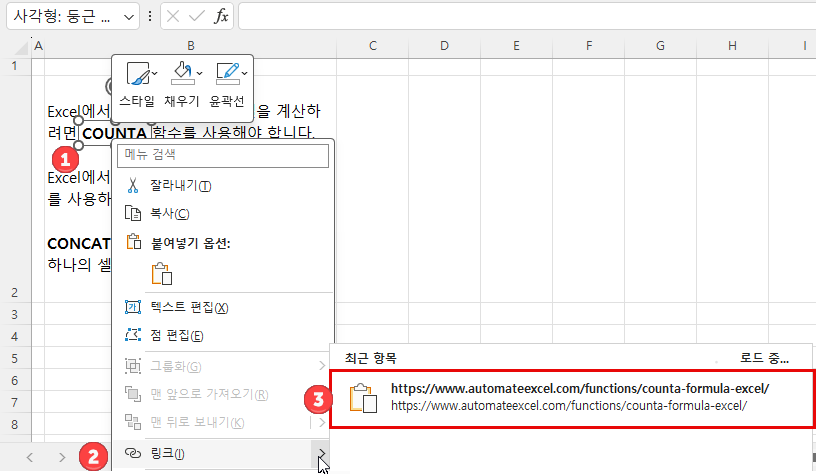The width and height of the screenshot is (816, 474).
Task: Click the formula bar cancel X icon
Action: pyautogui.click(x=173, y=17)
